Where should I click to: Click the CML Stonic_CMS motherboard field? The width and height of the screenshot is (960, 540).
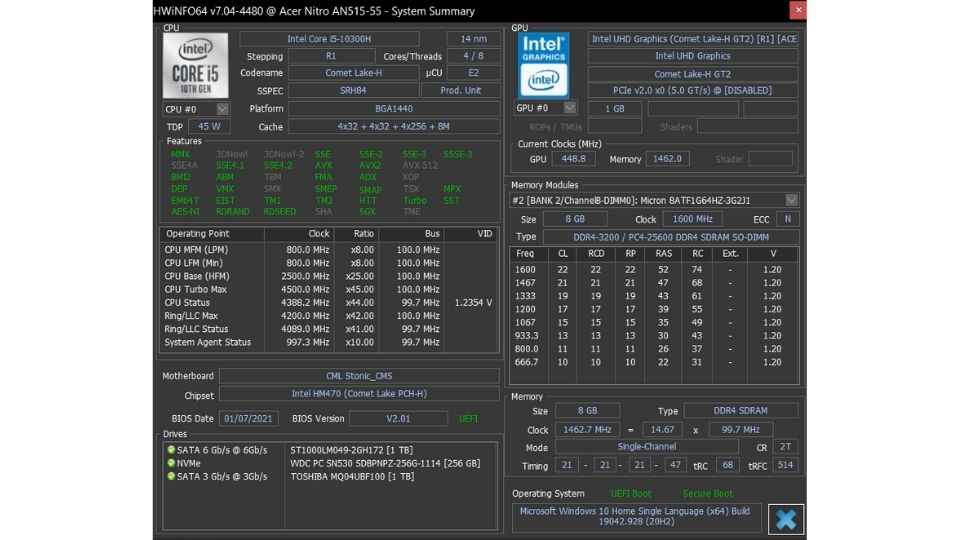pos(359,376)
